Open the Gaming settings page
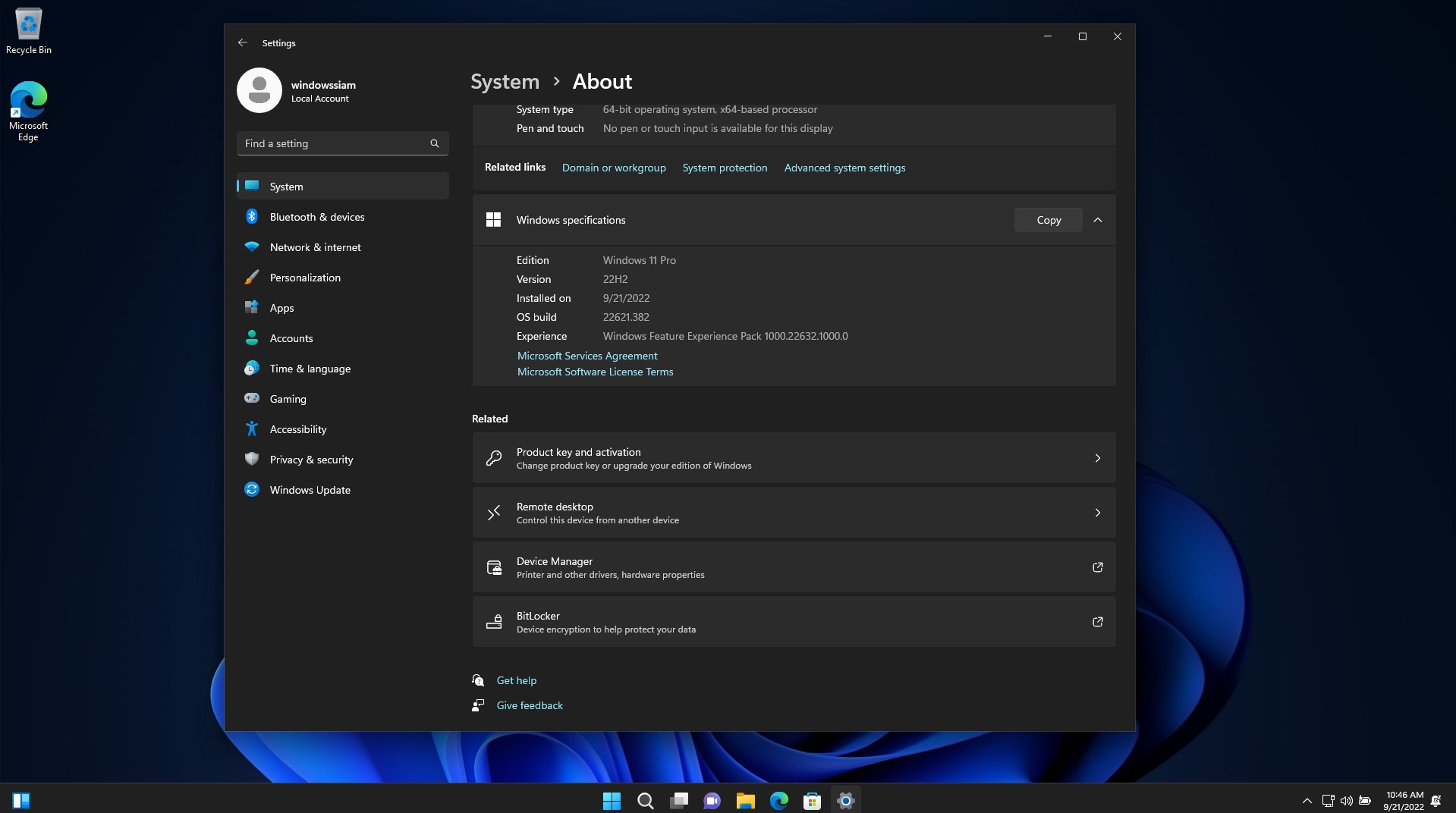Viewport: 1456px width, 813px height. 343,399
